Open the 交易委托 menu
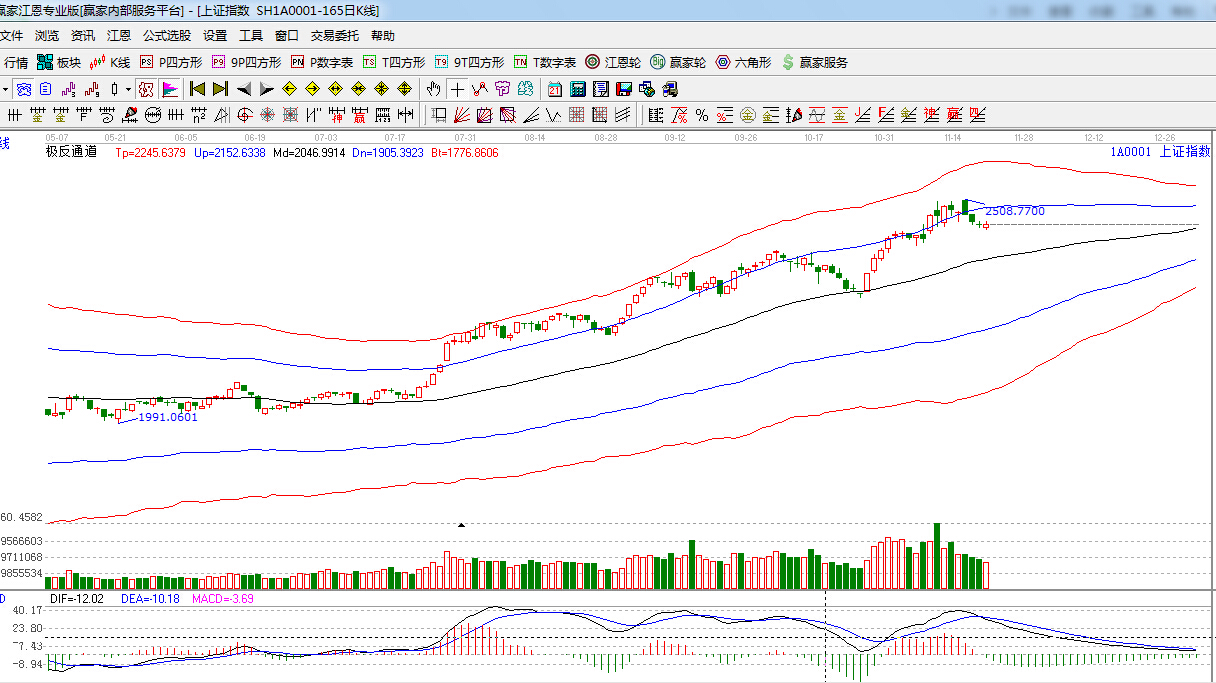The width and height of the screenshot is (1216, 683). tap(334, 35)
